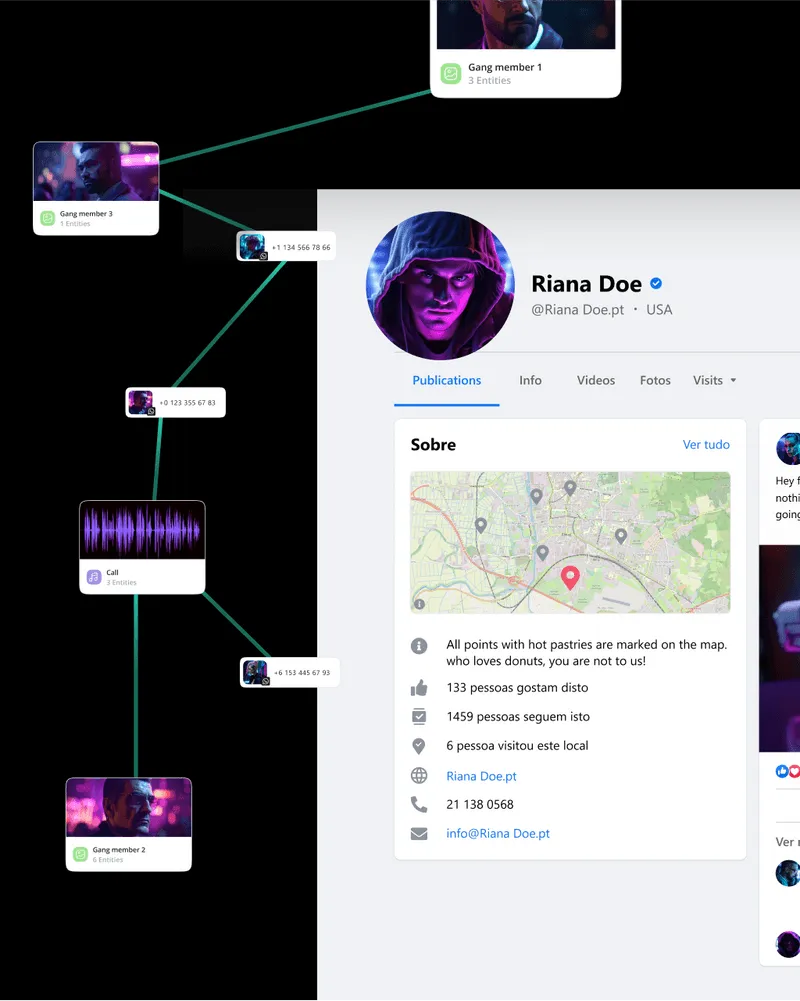Click the Riana Doe profile name

pyautogui.click(x=586, y=283)
